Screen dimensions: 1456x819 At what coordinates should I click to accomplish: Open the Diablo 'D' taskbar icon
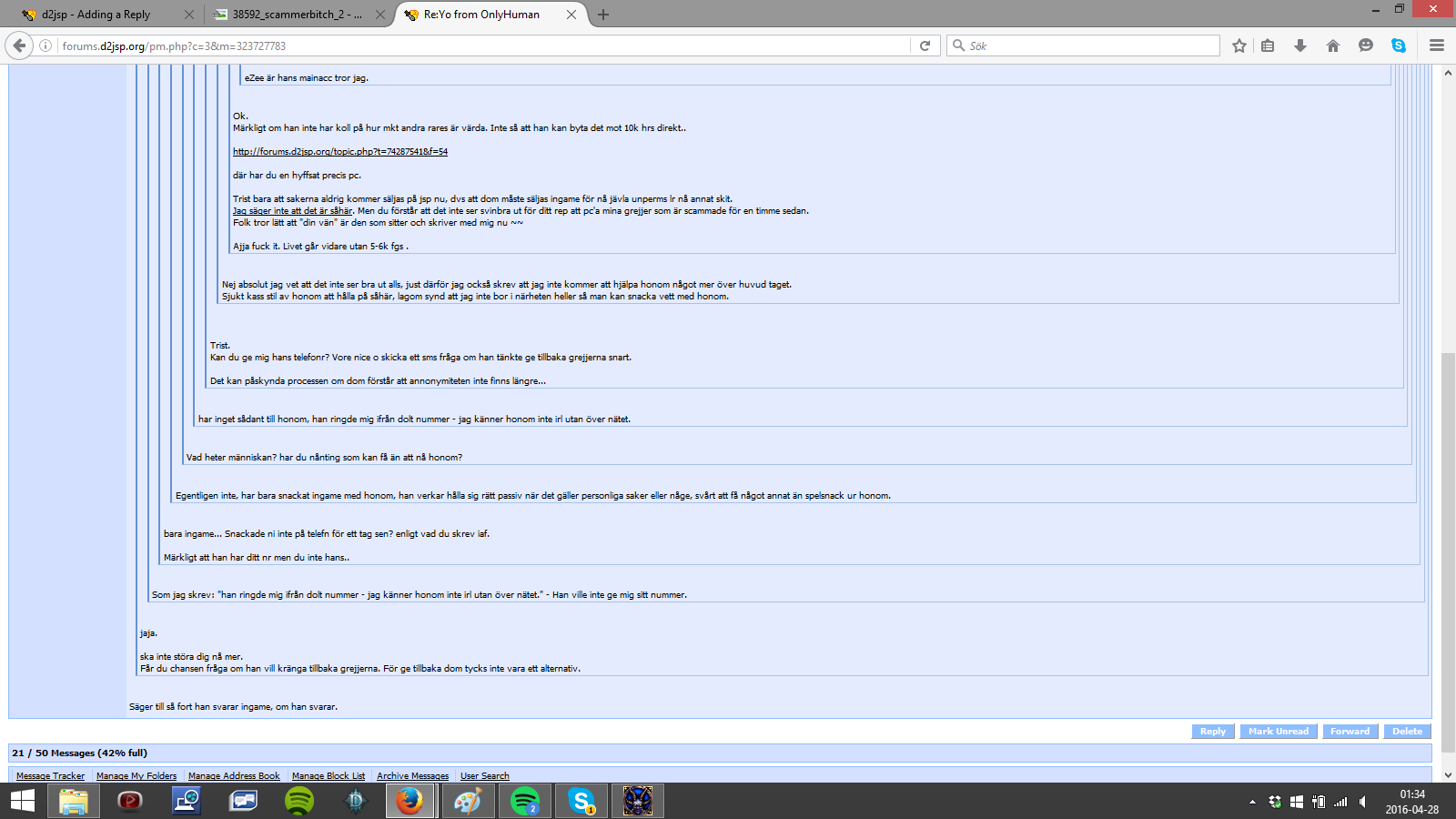click(x=356, y=801)
